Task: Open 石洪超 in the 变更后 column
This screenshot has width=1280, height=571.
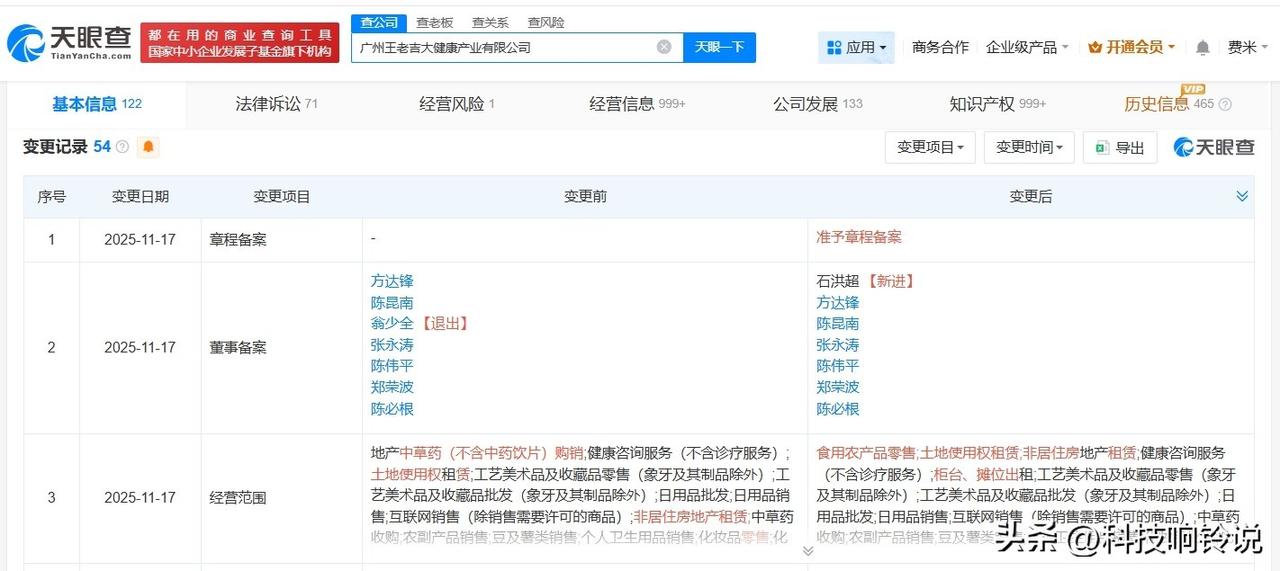Action: click(x=838, y=281)
